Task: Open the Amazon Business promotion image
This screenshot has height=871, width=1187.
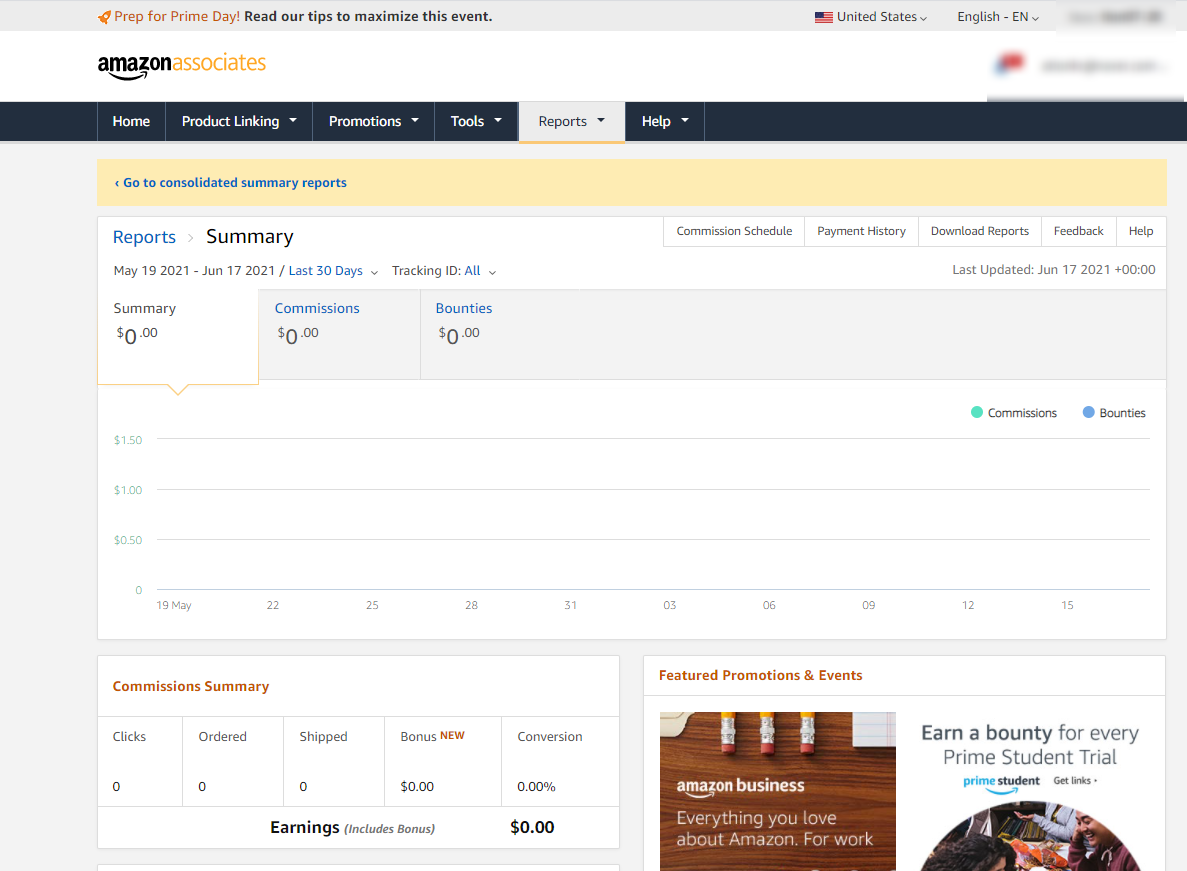Action: [777, 791]
